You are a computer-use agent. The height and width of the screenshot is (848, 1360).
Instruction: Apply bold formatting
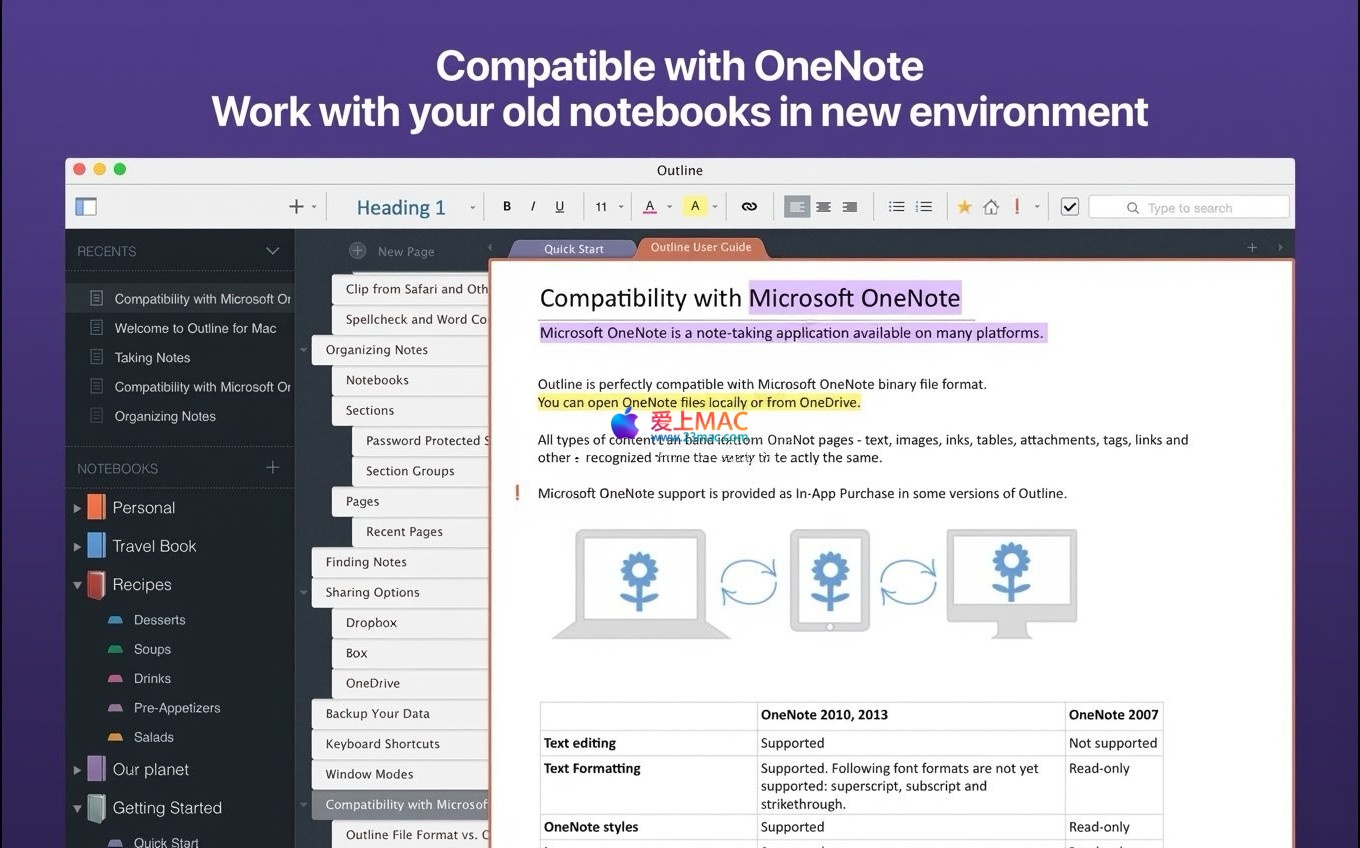[x=507, y=207]
